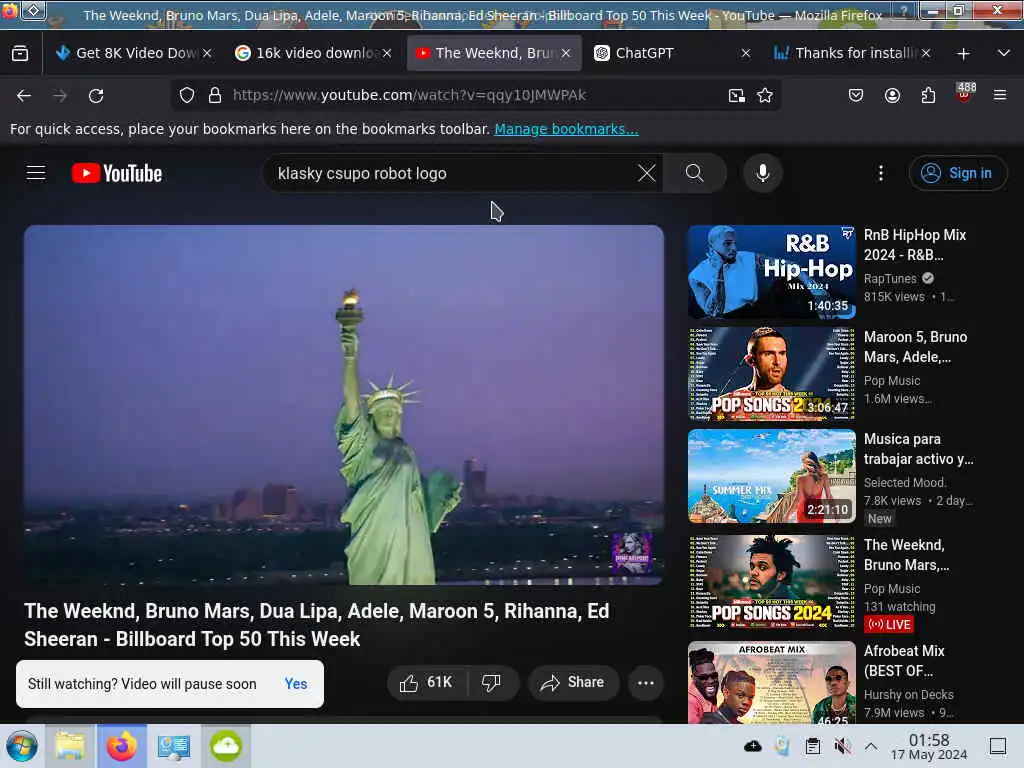Bookmark this page with star icon
The image size is (1024, 768).
pyautogui.click(x=765, y=96)
